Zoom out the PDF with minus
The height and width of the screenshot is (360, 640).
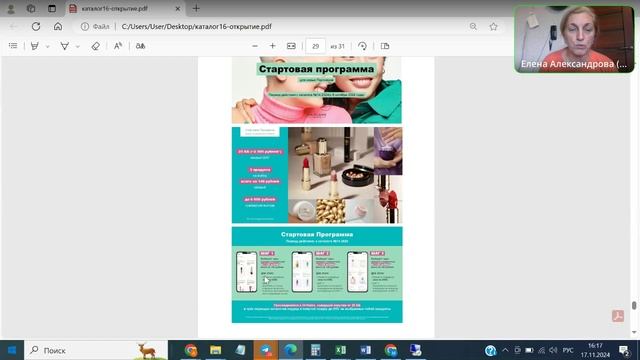255,46
